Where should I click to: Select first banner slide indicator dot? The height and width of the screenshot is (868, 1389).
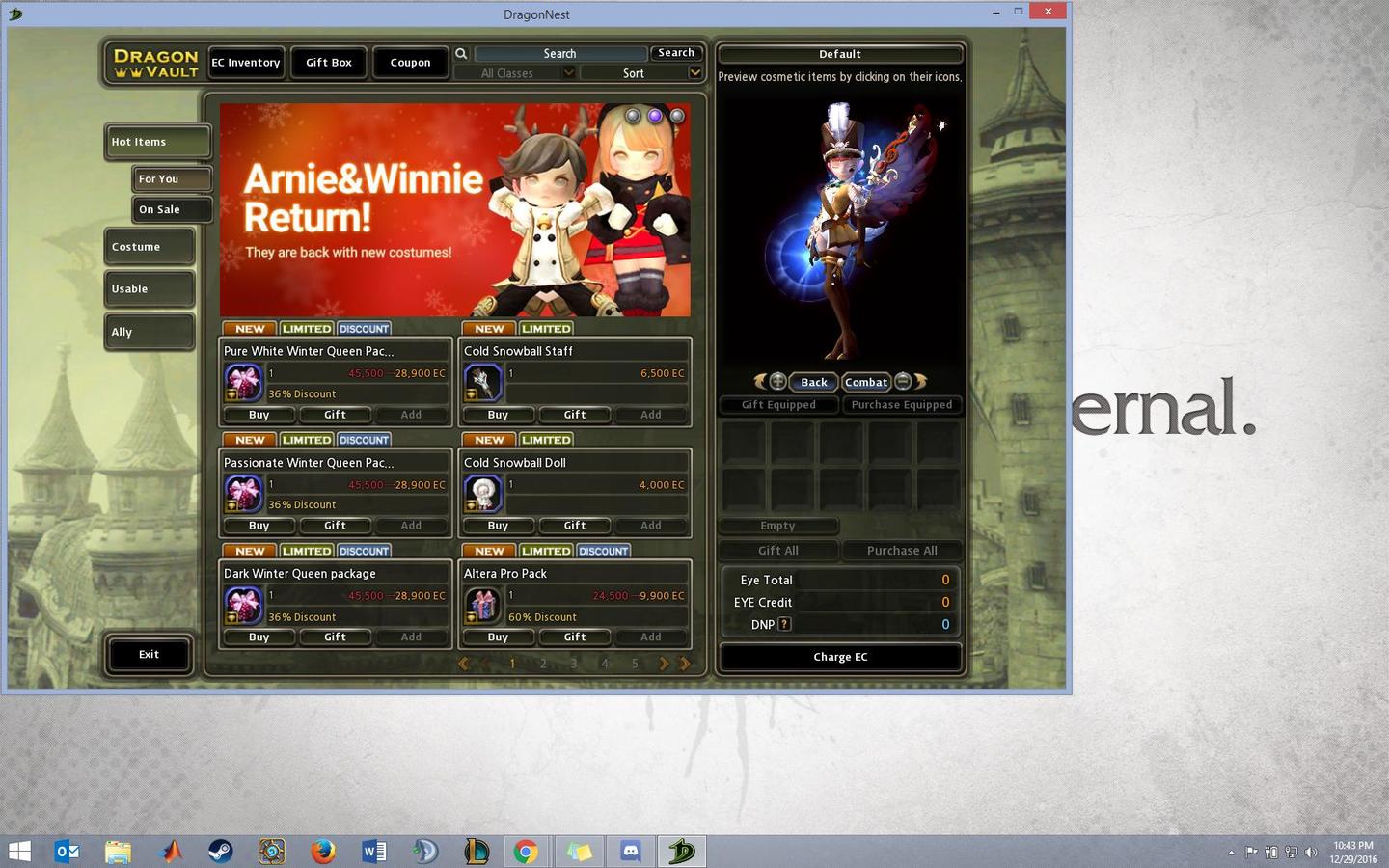[633, 116]
